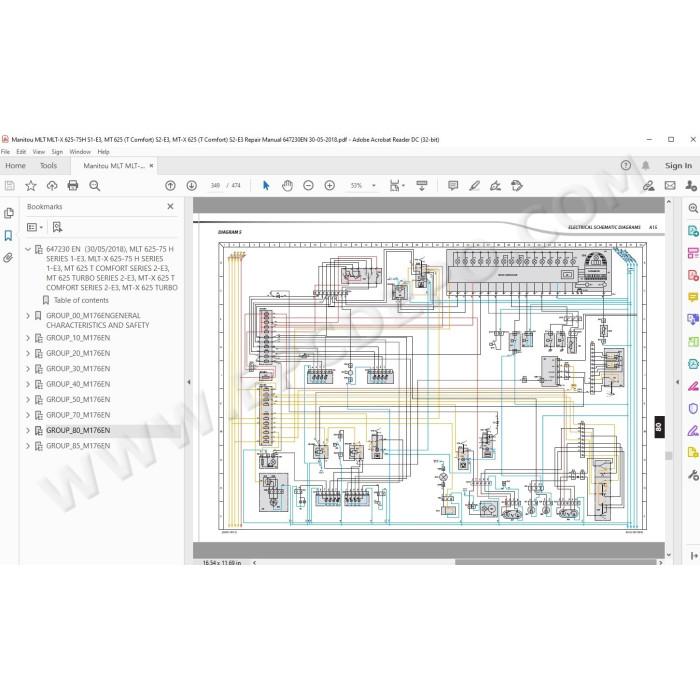Open the Window menu
Viewport: 700px width, 700px height.
pyautogui.click(x=80, y=152)
